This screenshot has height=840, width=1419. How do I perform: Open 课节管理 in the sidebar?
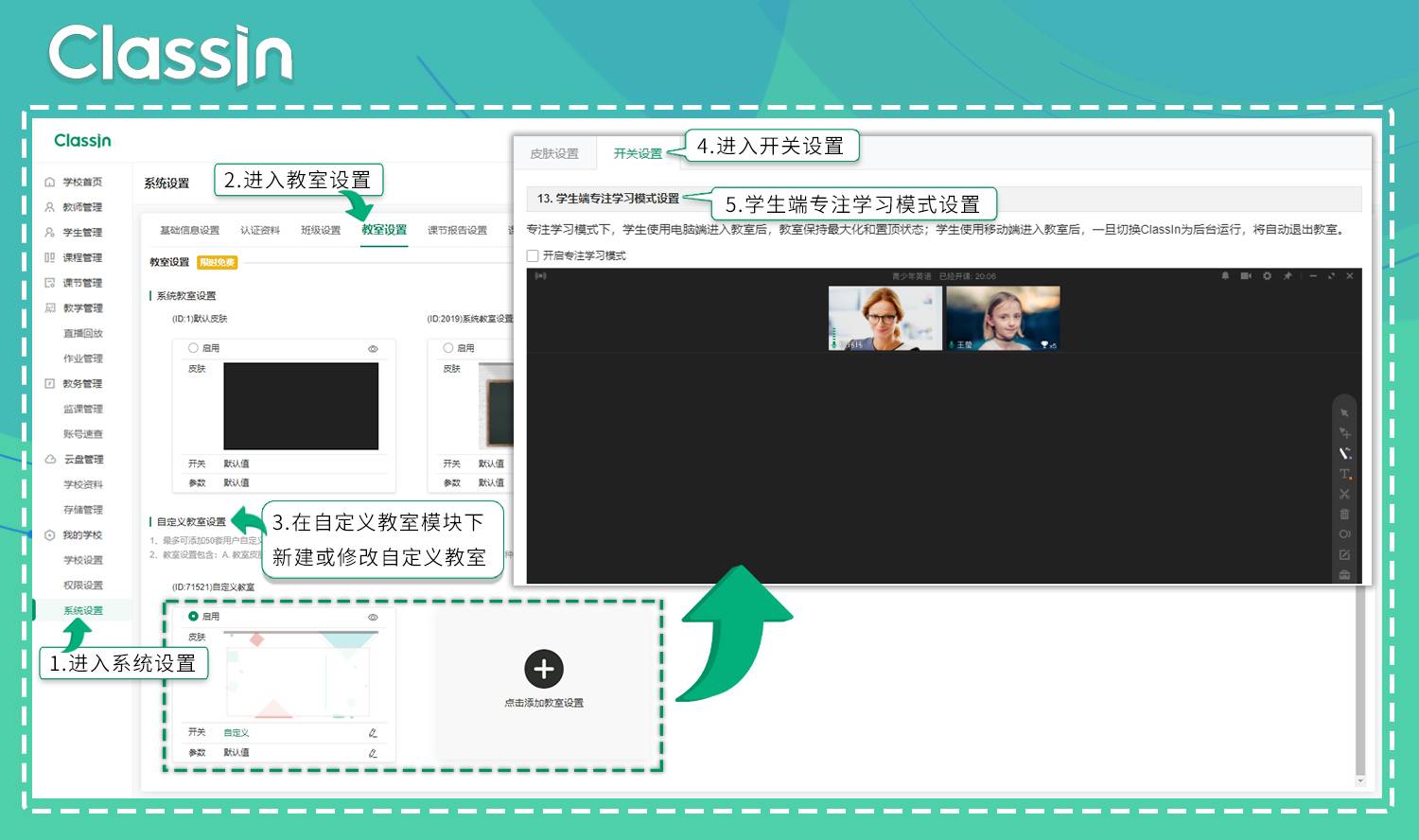point(82,283)
